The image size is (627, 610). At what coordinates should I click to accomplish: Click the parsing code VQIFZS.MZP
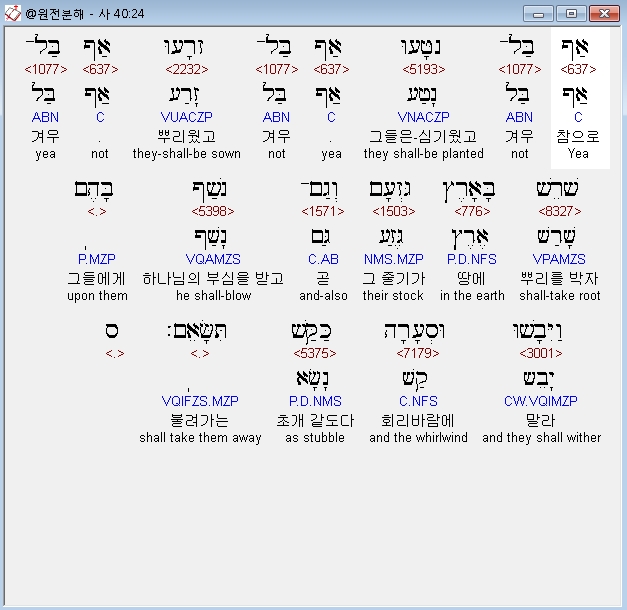coord(200,401)
